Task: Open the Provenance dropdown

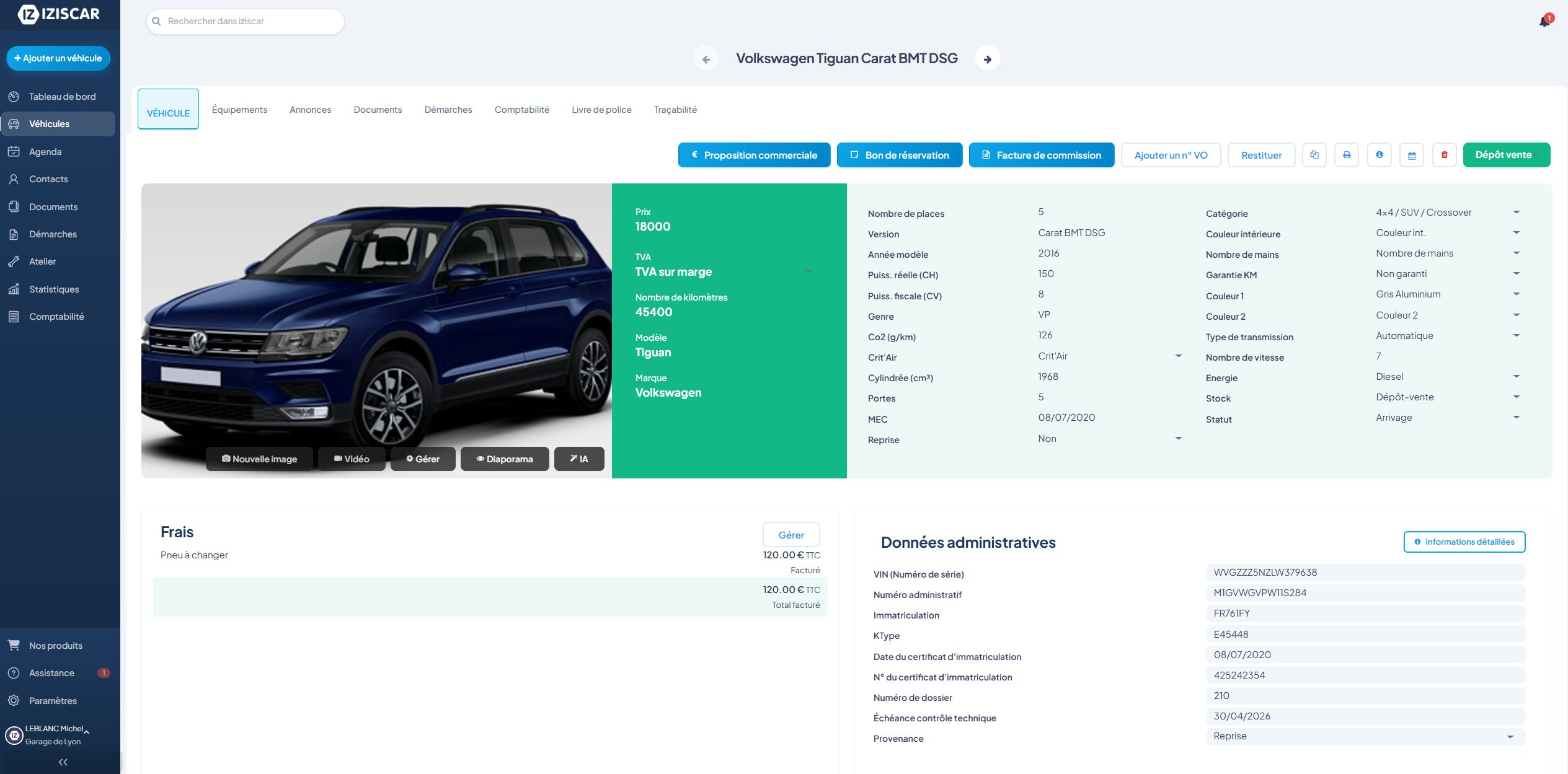Action: tap(1365, 737)
